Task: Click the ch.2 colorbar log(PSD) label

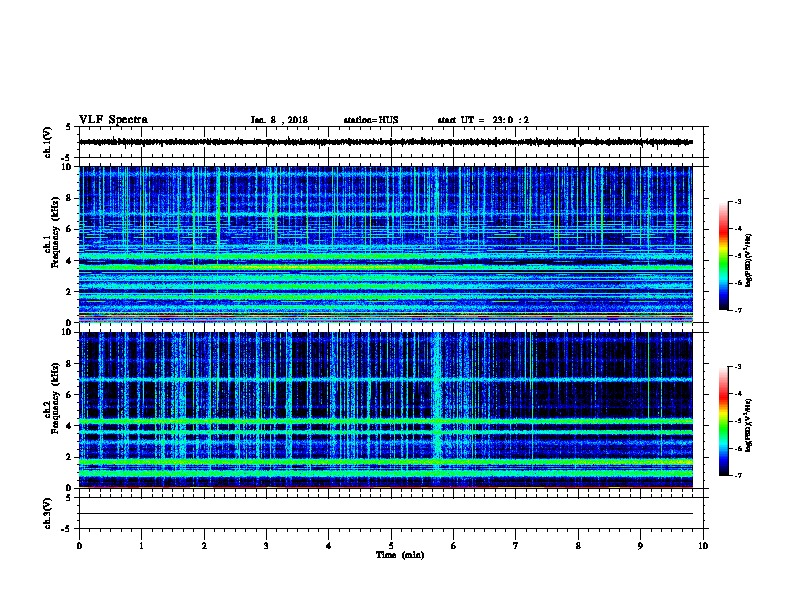Action: pos(749,425)
